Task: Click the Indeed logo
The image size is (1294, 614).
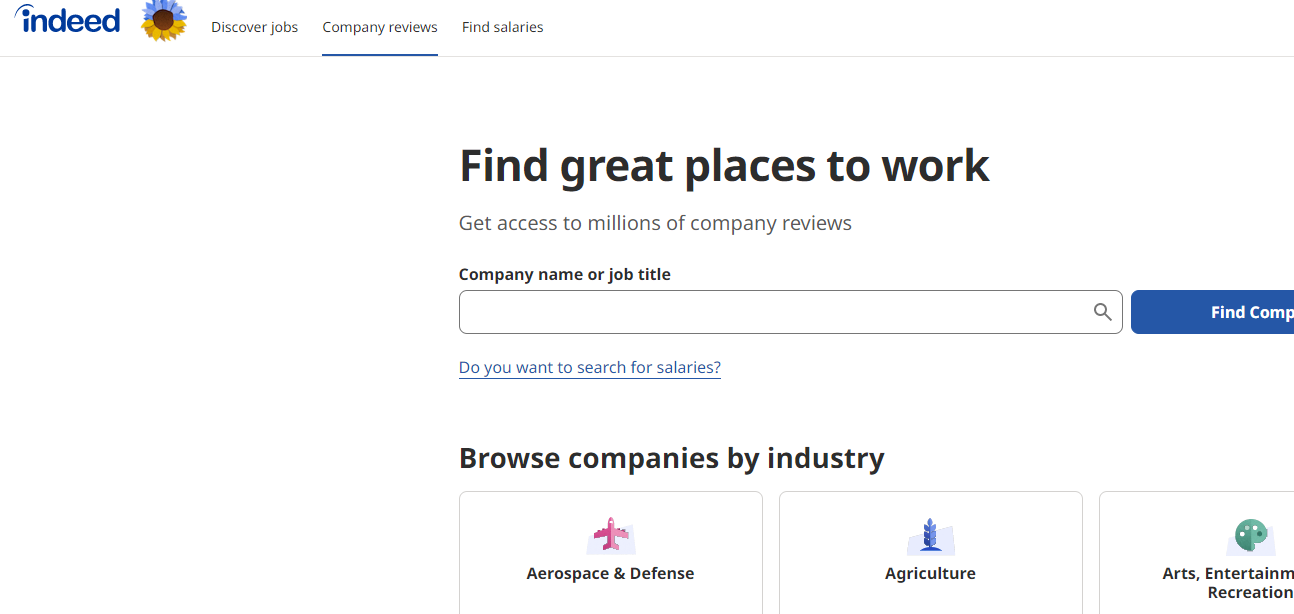Action: [x=67, y=20]
